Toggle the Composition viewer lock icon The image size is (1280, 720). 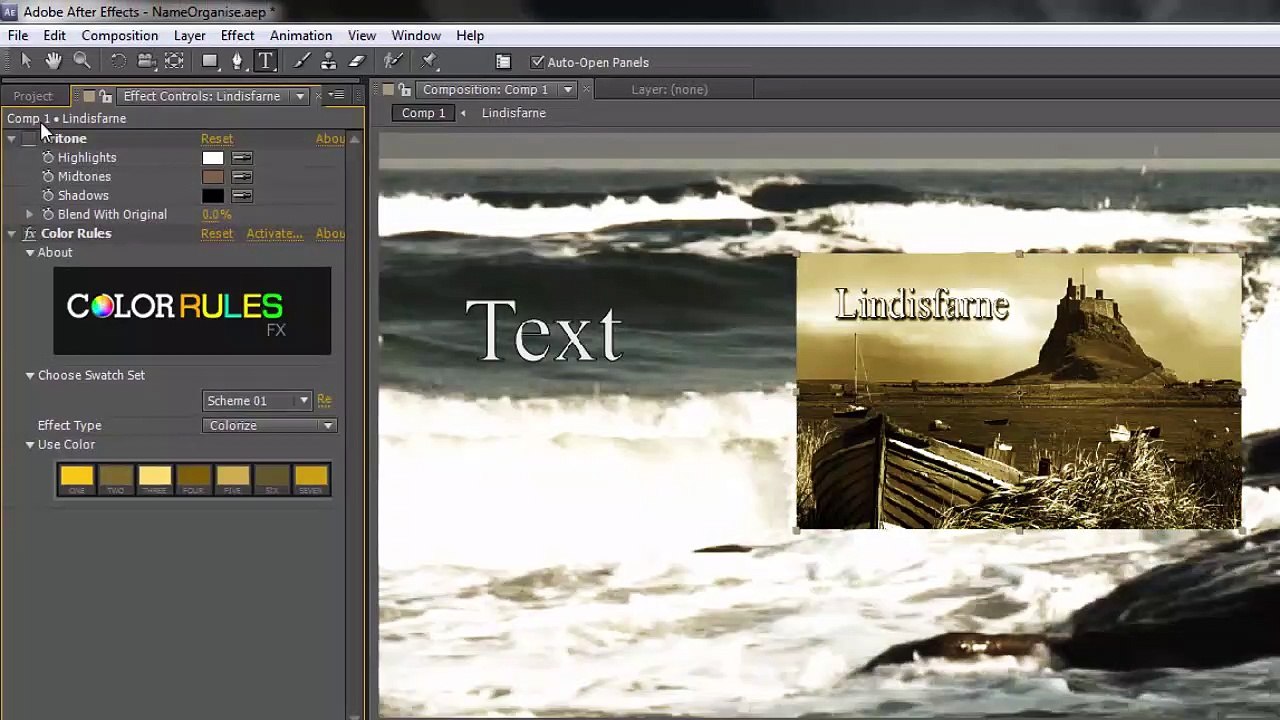pyautogui.click(x=405, y=90)
